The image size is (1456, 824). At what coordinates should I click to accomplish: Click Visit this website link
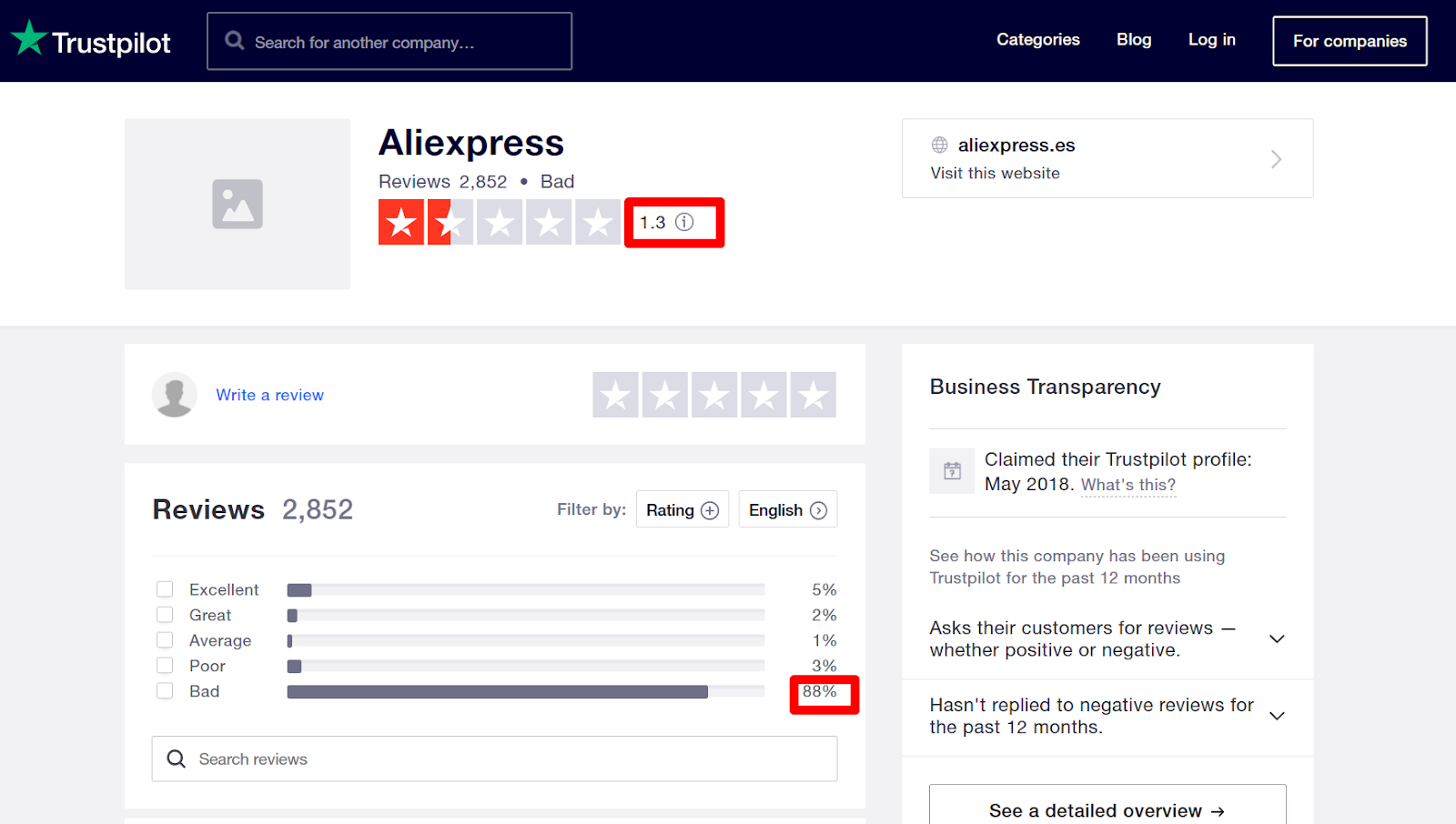coord(996,174)
